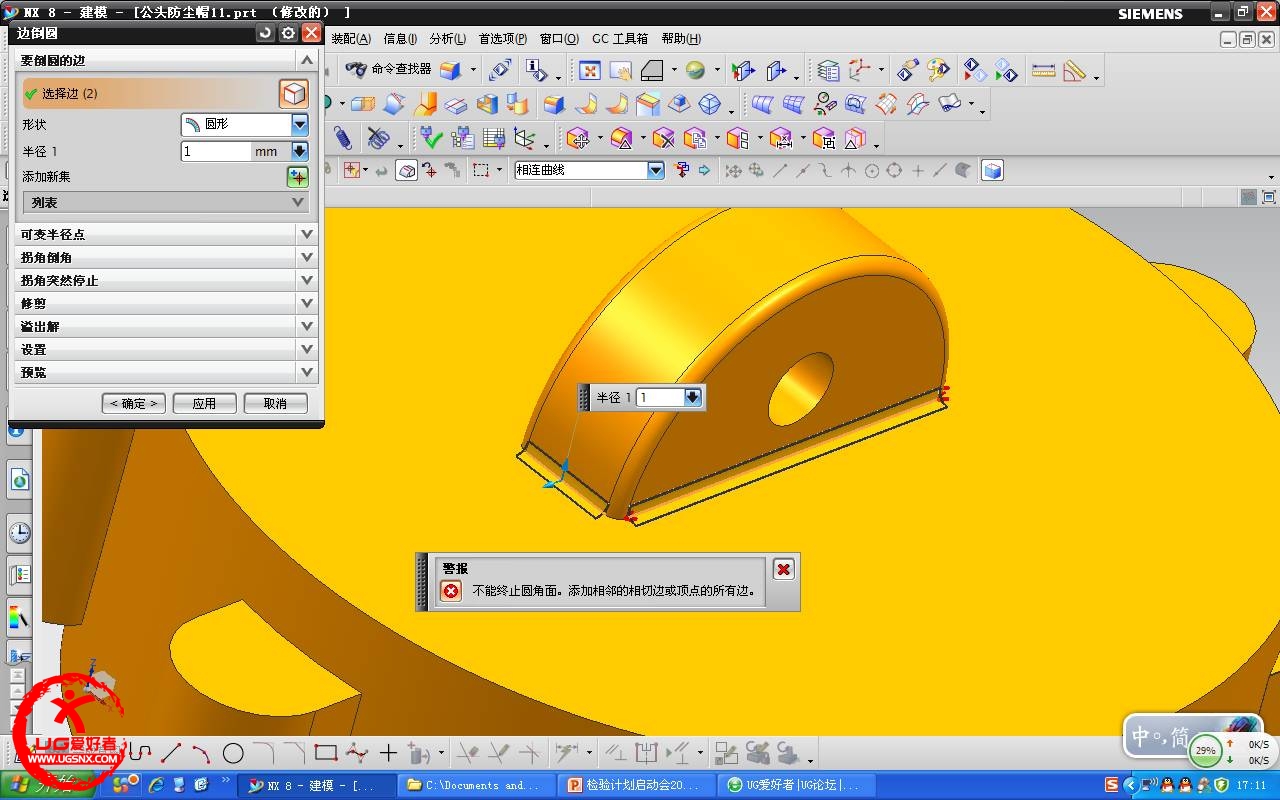Close the 警报 alert popup

click(x=783, y=569)
